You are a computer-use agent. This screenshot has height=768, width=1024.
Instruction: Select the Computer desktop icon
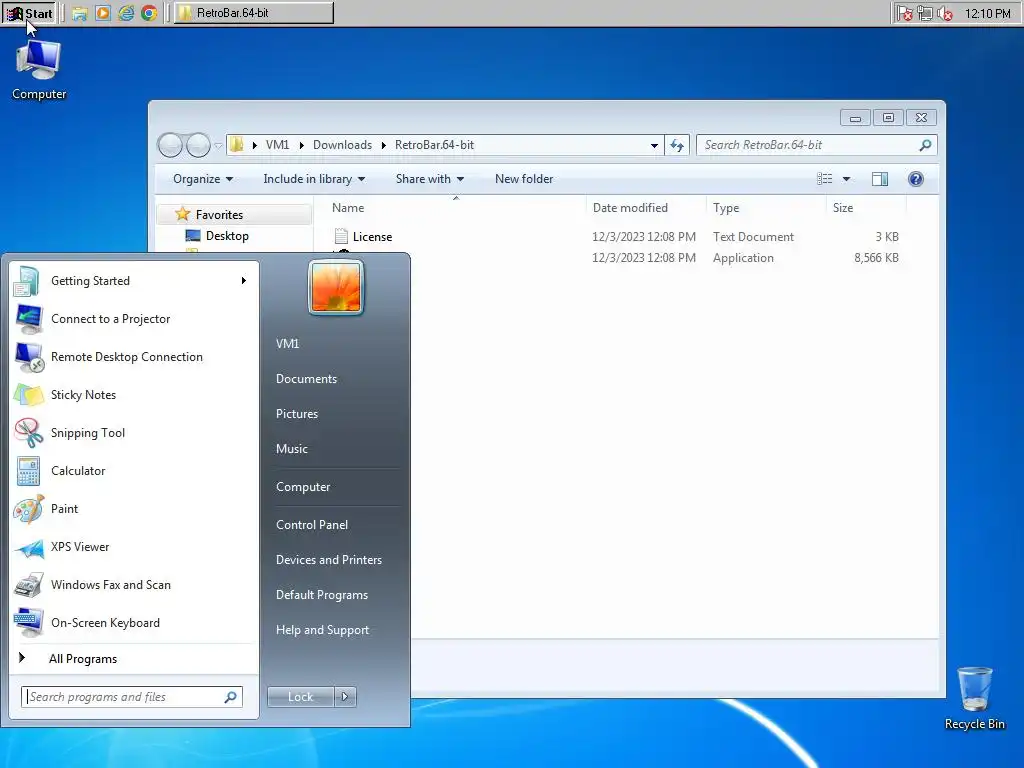tap(39, 70)
